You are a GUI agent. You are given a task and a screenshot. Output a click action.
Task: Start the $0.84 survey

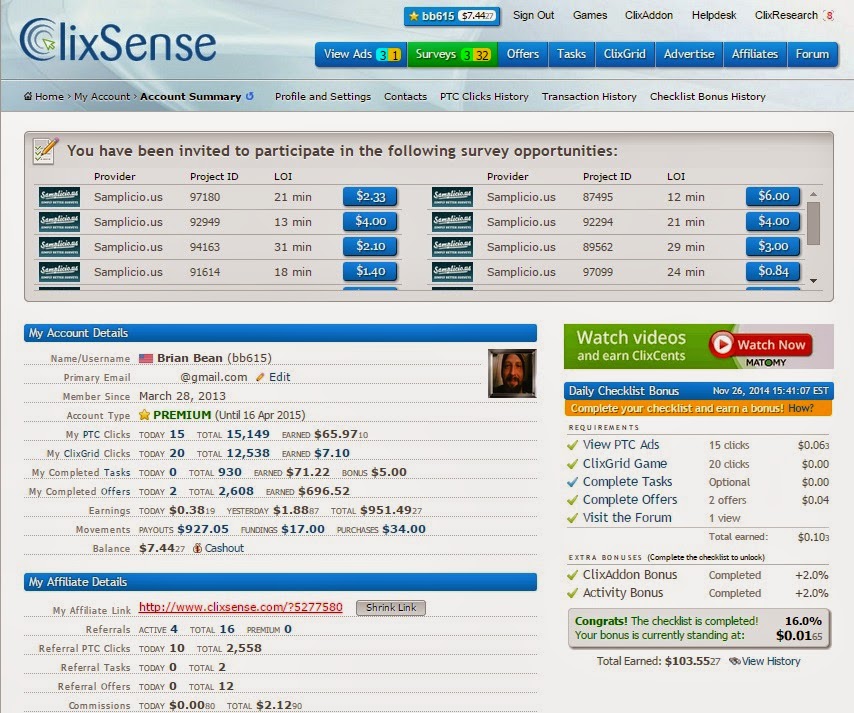click(x=773, y=271)
